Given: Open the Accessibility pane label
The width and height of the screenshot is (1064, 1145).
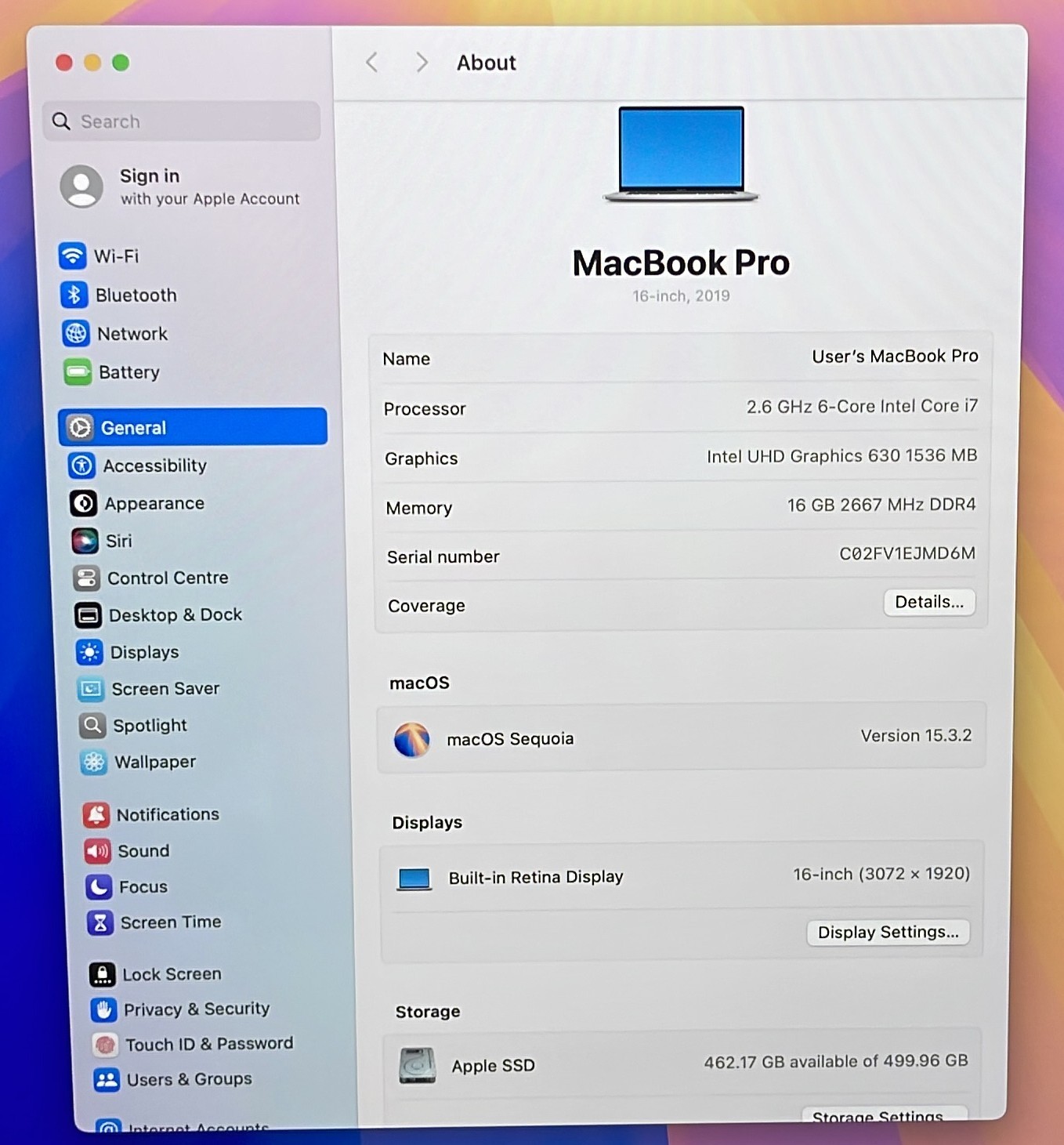Looking at the screenshot, I should (155, 466).
